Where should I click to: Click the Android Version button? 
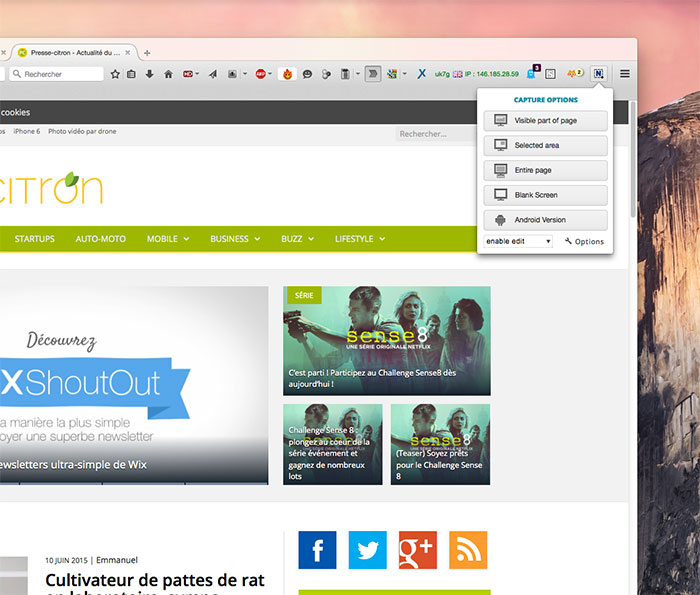coord(546,220)
